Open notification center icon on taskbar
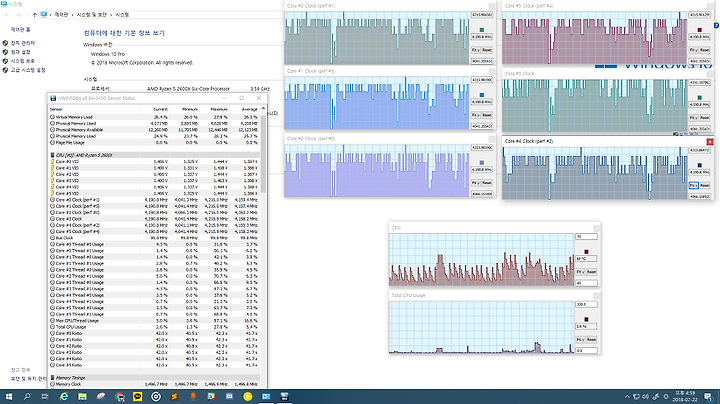 coord(709,397)
